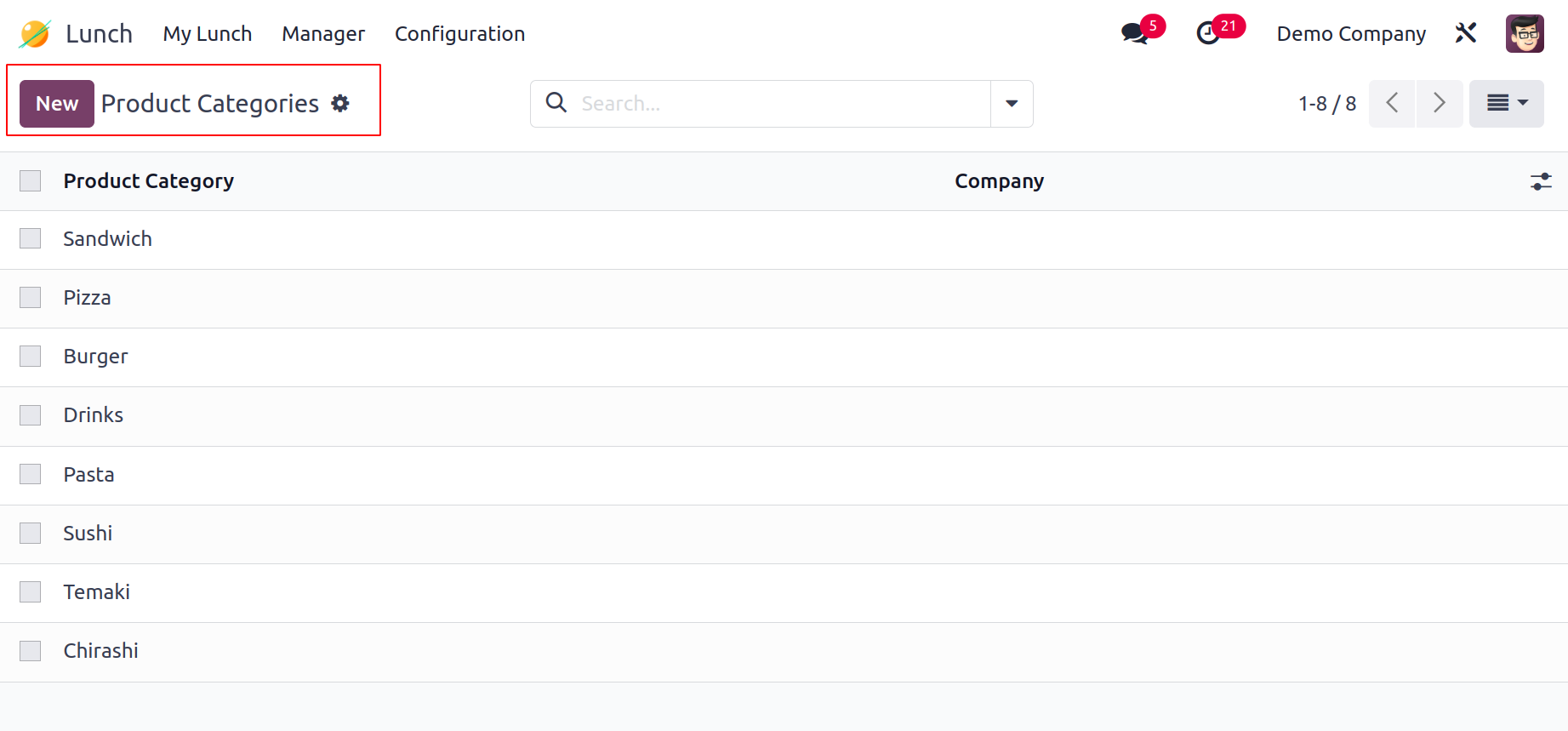
Task: Open the Pizza category record
Action: pyautogui.click(x=87, y=298)
